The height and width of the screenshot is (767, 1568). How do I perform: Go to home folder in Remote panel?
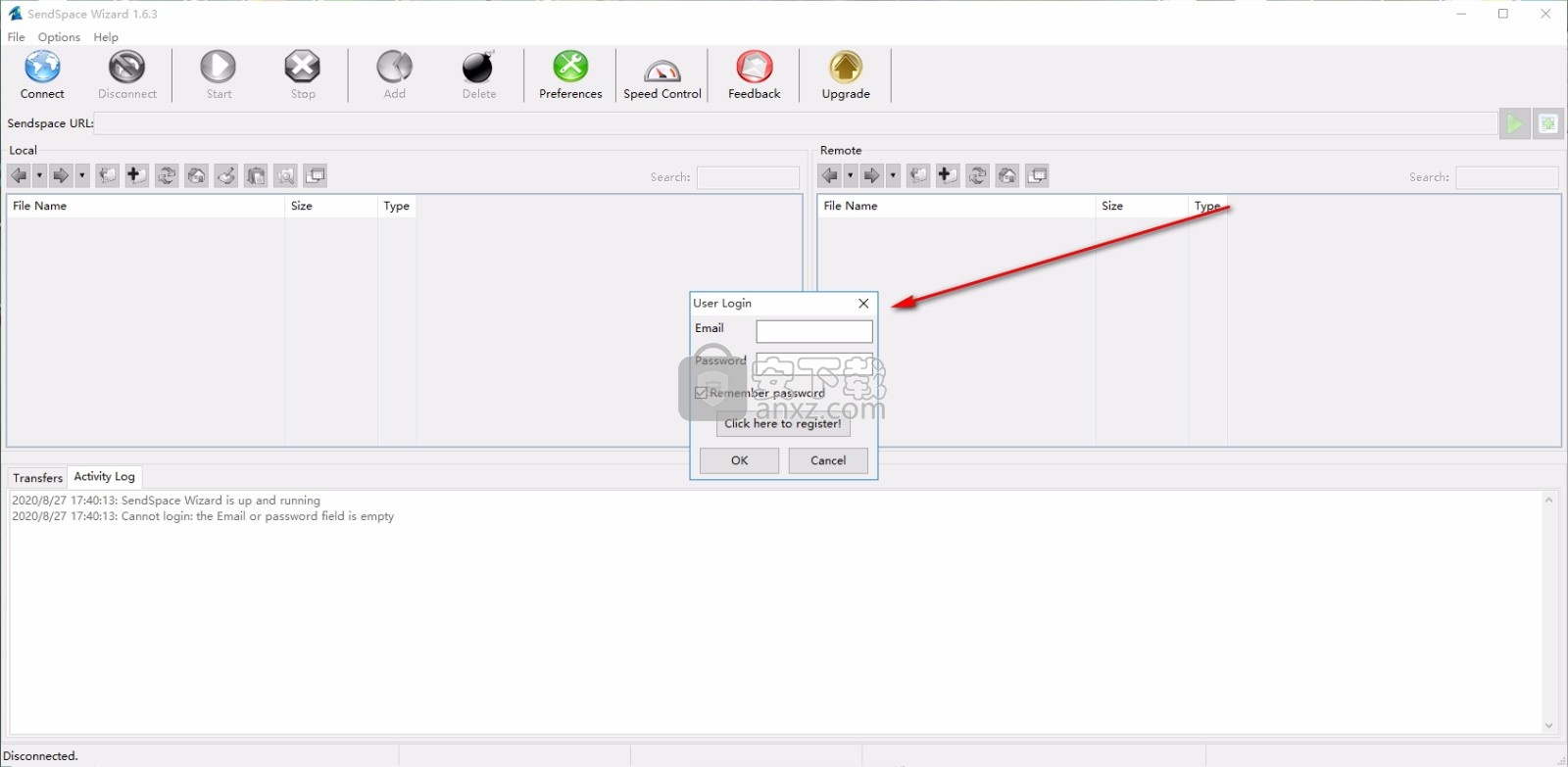pos(1007,175)
